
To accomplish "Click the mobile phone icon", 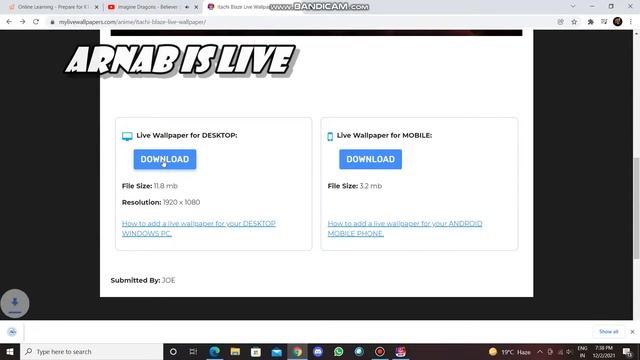I will pos(330,136).
